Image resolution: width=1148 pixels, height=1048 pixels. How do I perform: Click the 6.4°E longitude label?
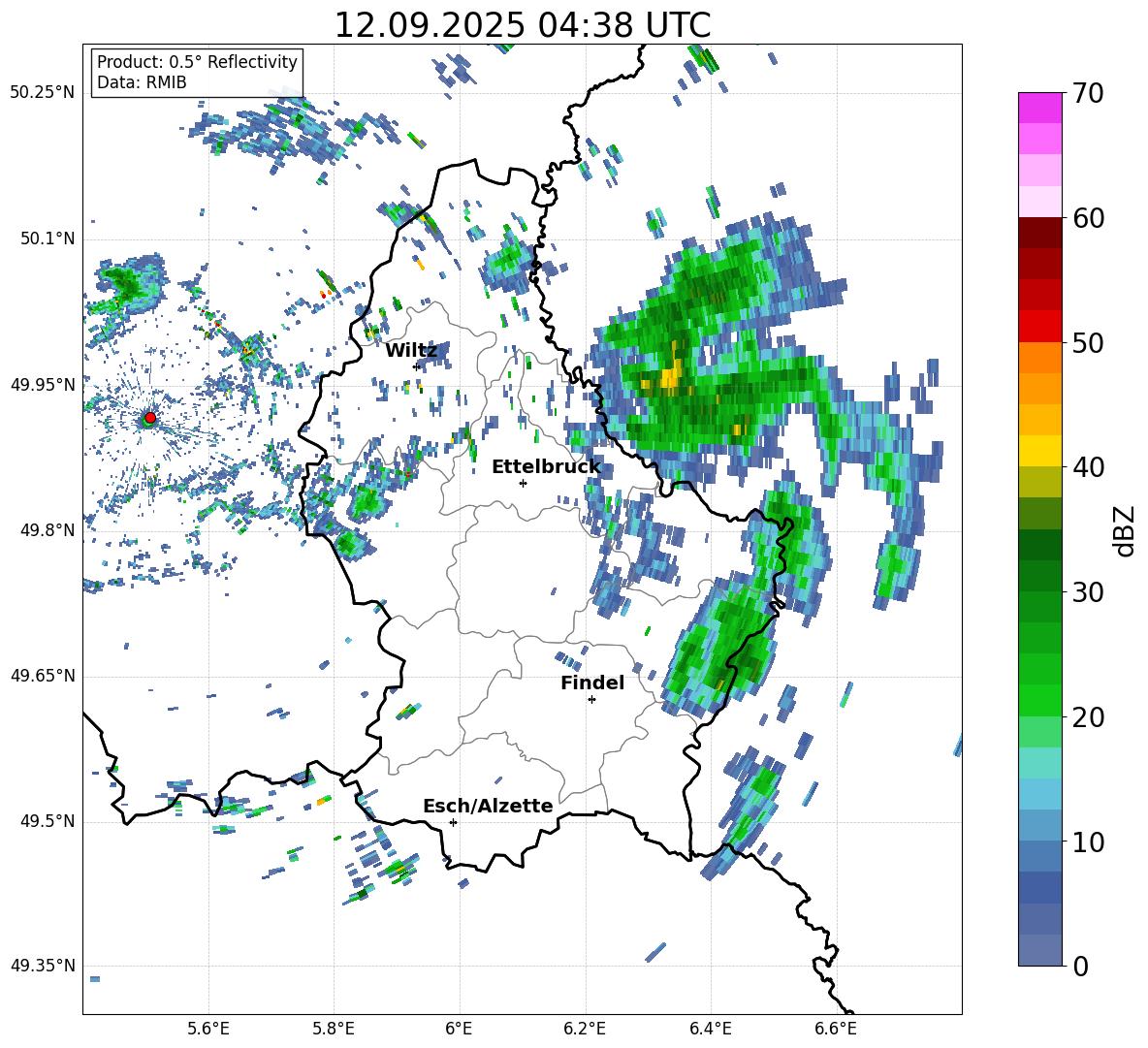710,1029
